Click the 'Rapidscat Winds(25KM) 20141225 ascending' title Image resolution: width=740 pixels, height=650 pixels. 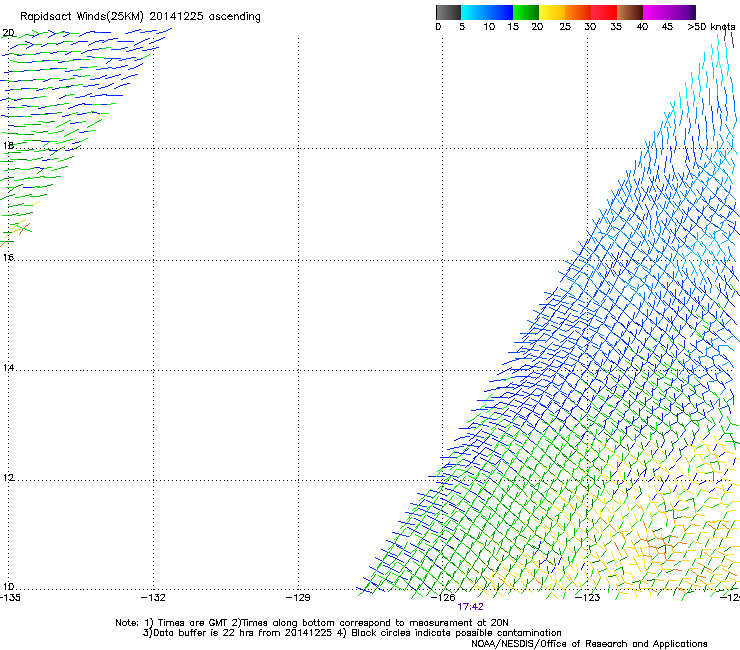(140, 17)
